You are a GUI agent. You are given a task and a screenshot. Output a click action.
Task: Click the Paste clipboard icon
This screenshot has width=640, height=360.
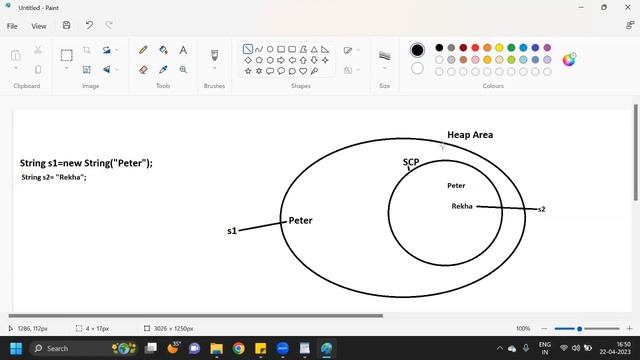16,55
